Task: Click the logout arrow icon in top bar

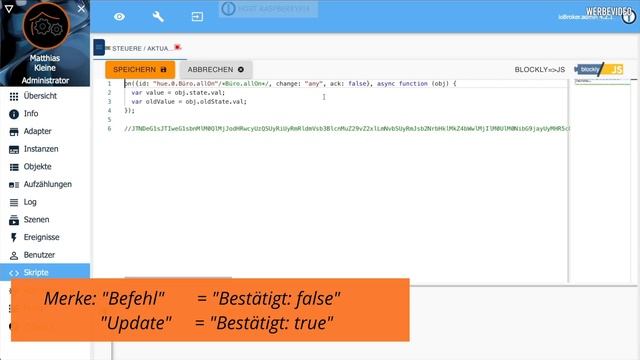Action: [x=197, y=17]
